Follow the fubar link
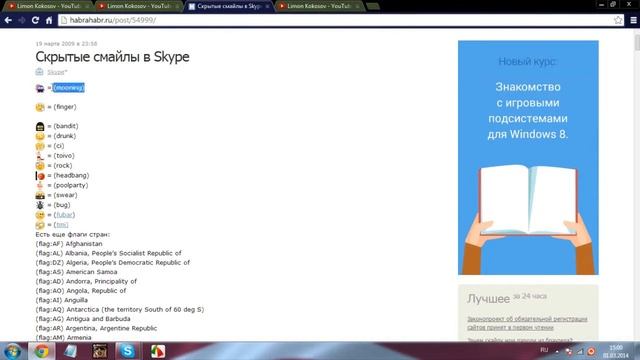The height and width of the screenshot is (360, 640). 64,215
